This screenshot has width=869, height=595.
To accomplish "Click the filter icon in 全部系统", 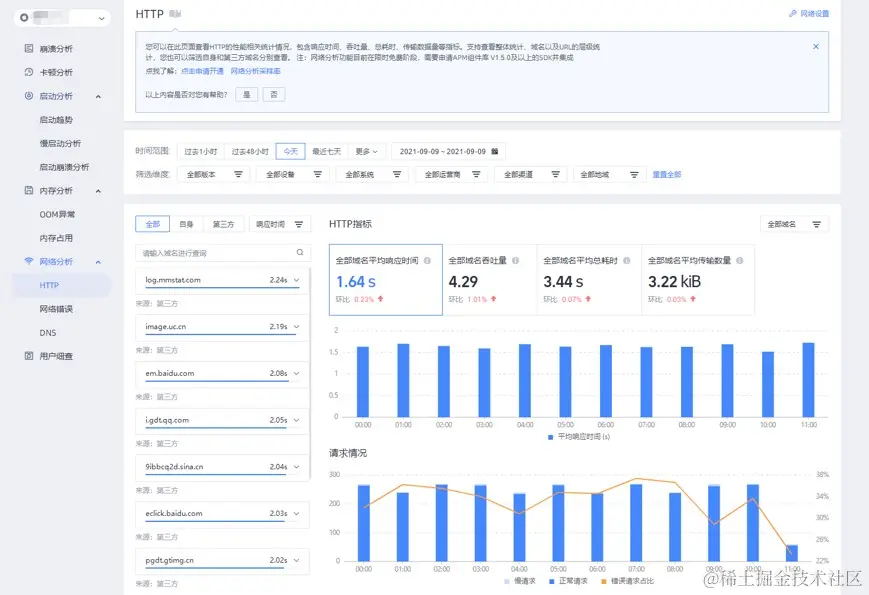I will [x=397, y=175].
